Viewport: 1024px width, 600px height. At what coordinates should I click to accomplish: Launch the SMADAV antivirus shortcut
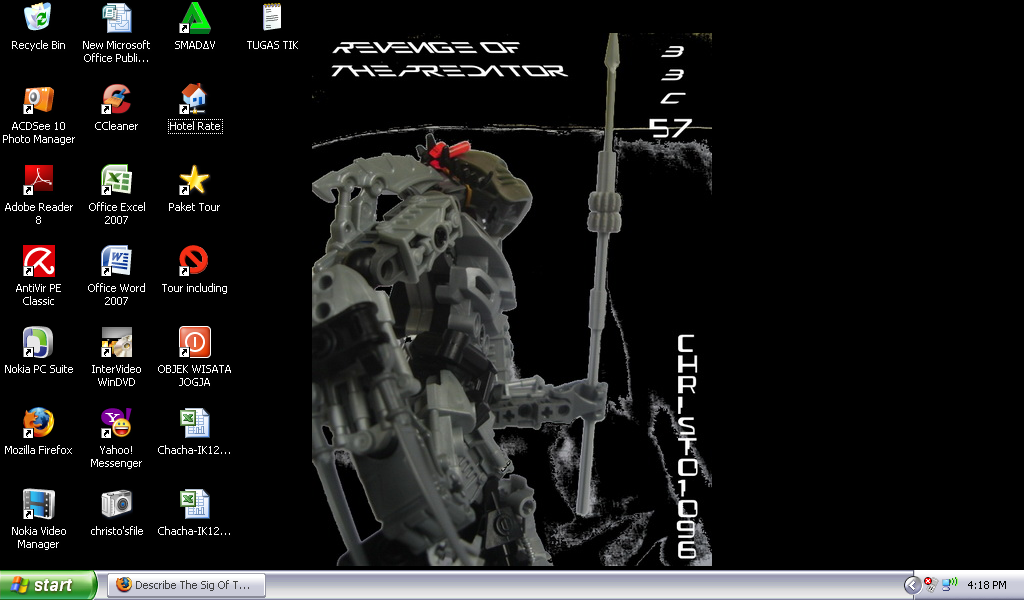[195, 18]
